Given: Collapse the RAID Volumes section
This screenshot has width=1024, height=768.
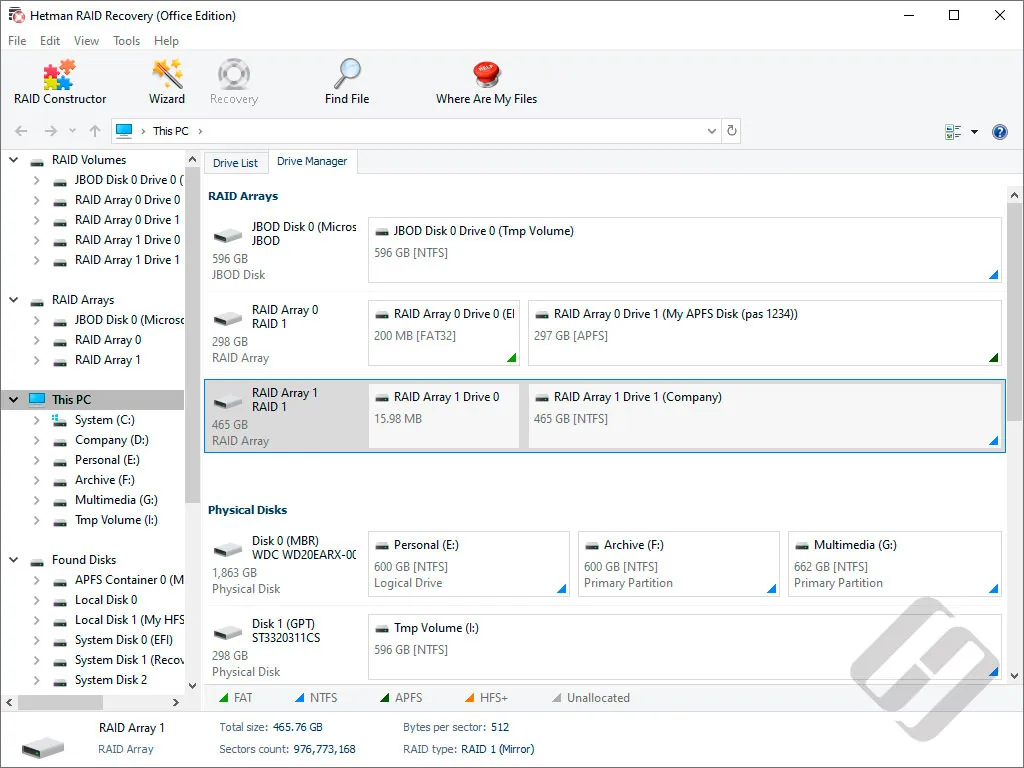Looking at the screenshot, I should (x=13, y=159).
